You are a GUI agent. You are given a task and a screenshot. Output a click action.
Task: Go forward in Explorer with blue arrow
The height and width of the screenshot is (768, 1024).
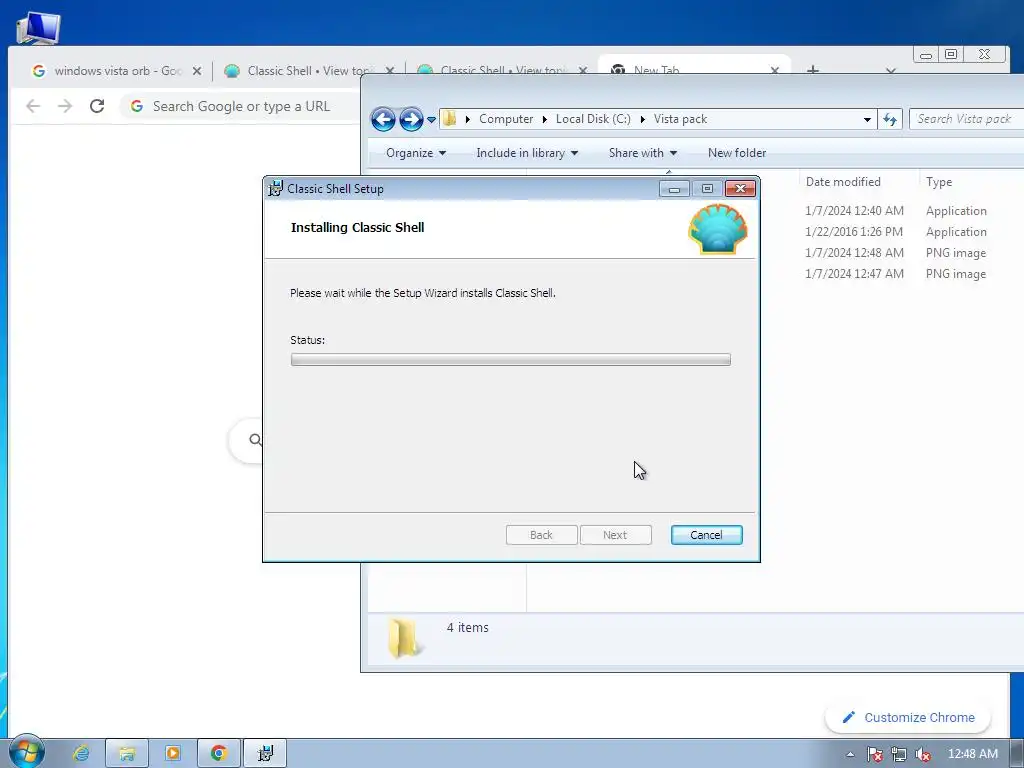click(411, 120)
